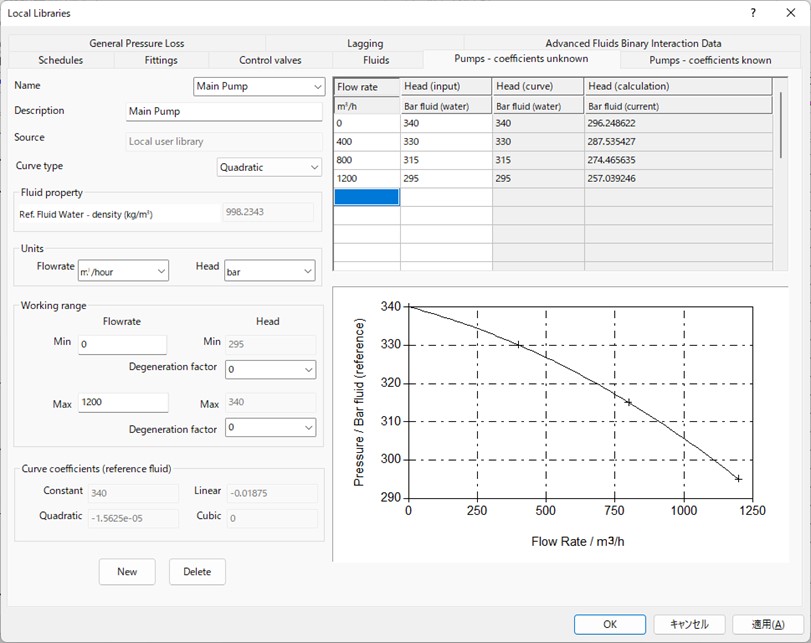Screen dimensions: 811x643
Task: Click the Cubic coefficient field
Action: 273,518
